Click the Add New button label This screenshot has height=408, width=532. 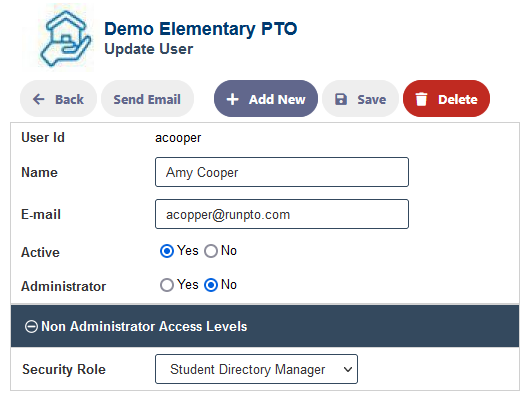pyautogui.click(x=277, y=99)
